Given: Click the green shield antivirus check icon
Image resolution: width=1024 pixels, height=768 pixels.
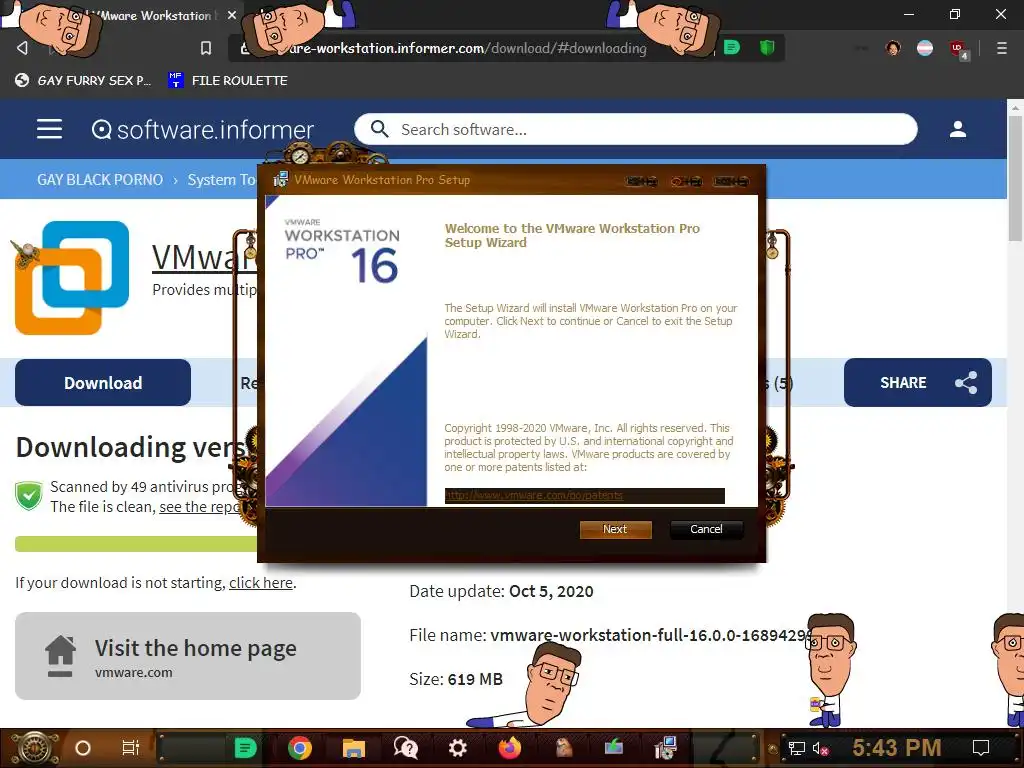Looking at the screenshot, I should [x=29, y=496].
